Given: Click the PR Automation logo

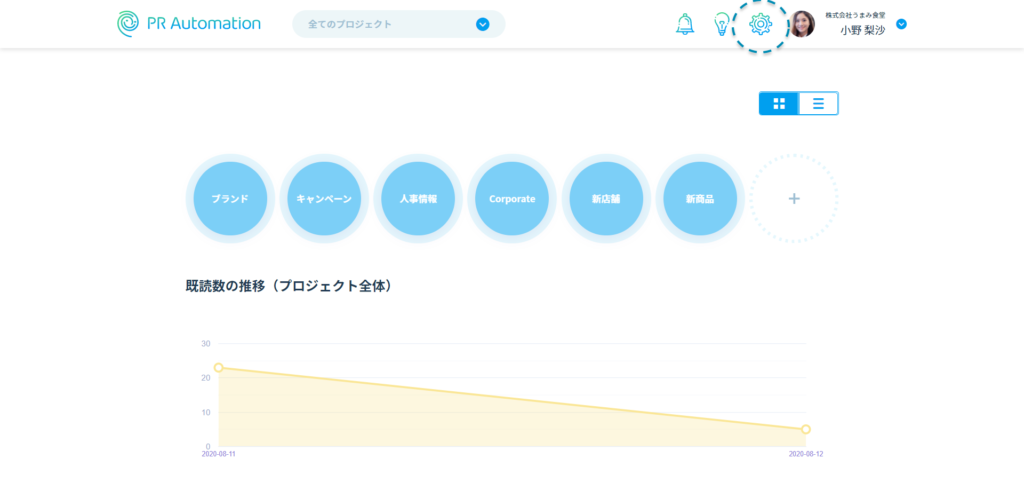Looking at the screenshot, I should point(189,24).
